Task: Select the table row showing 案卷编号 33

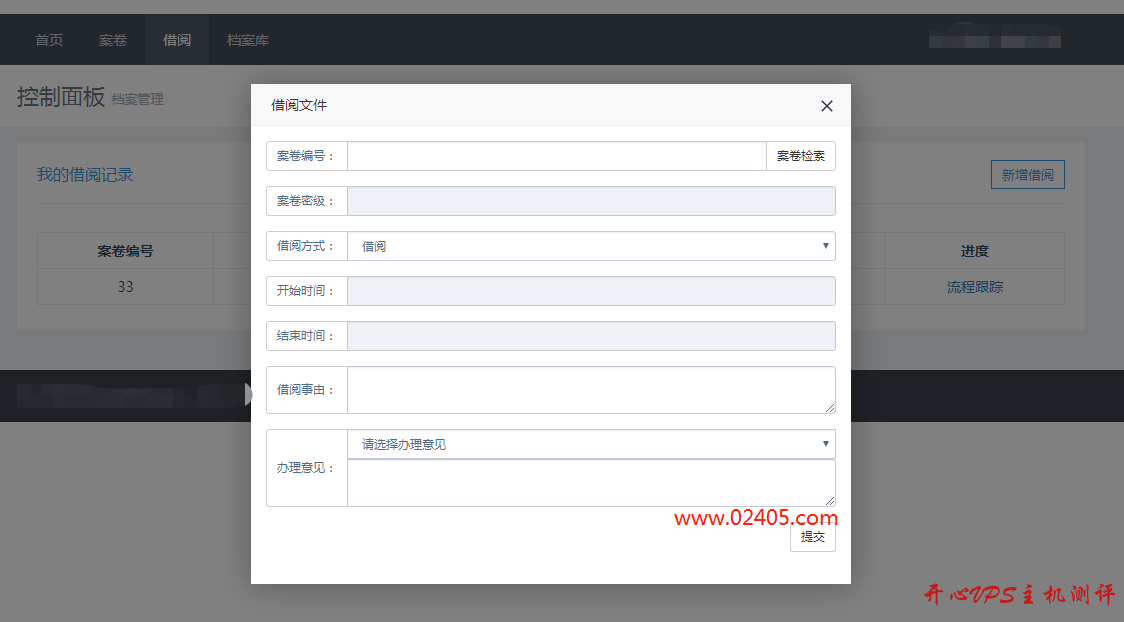Action: [x=125, y=286]
